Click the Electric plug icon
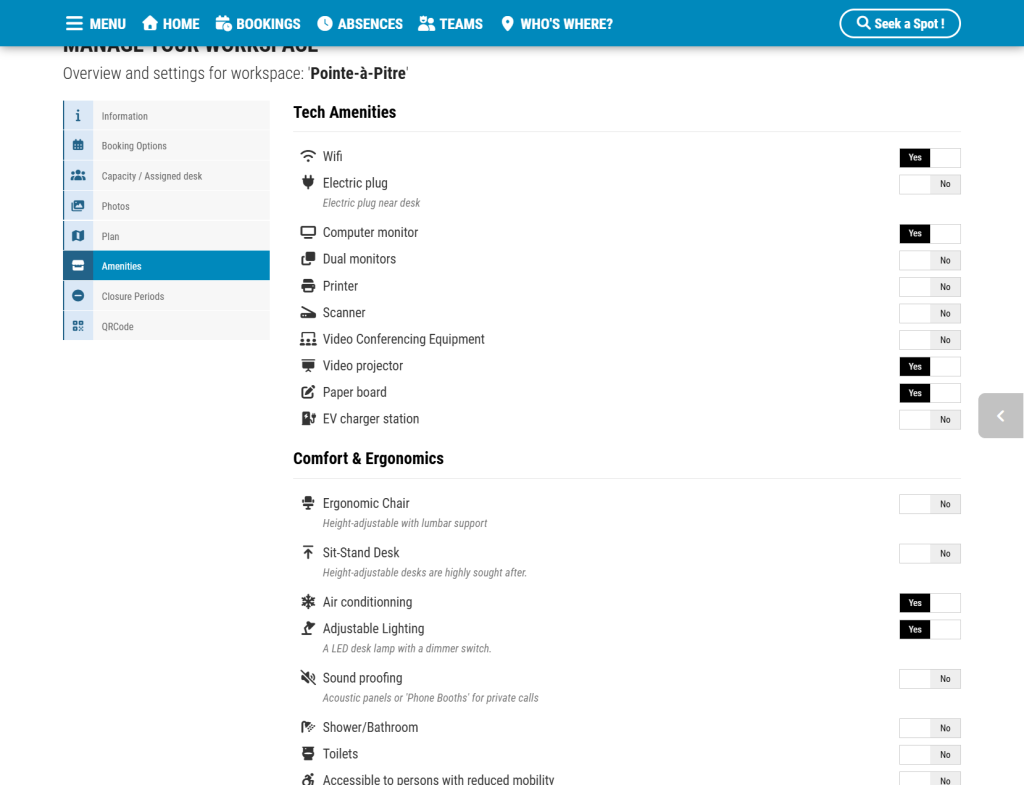Viewport: 1024px width, 785px height. point(308,182)
